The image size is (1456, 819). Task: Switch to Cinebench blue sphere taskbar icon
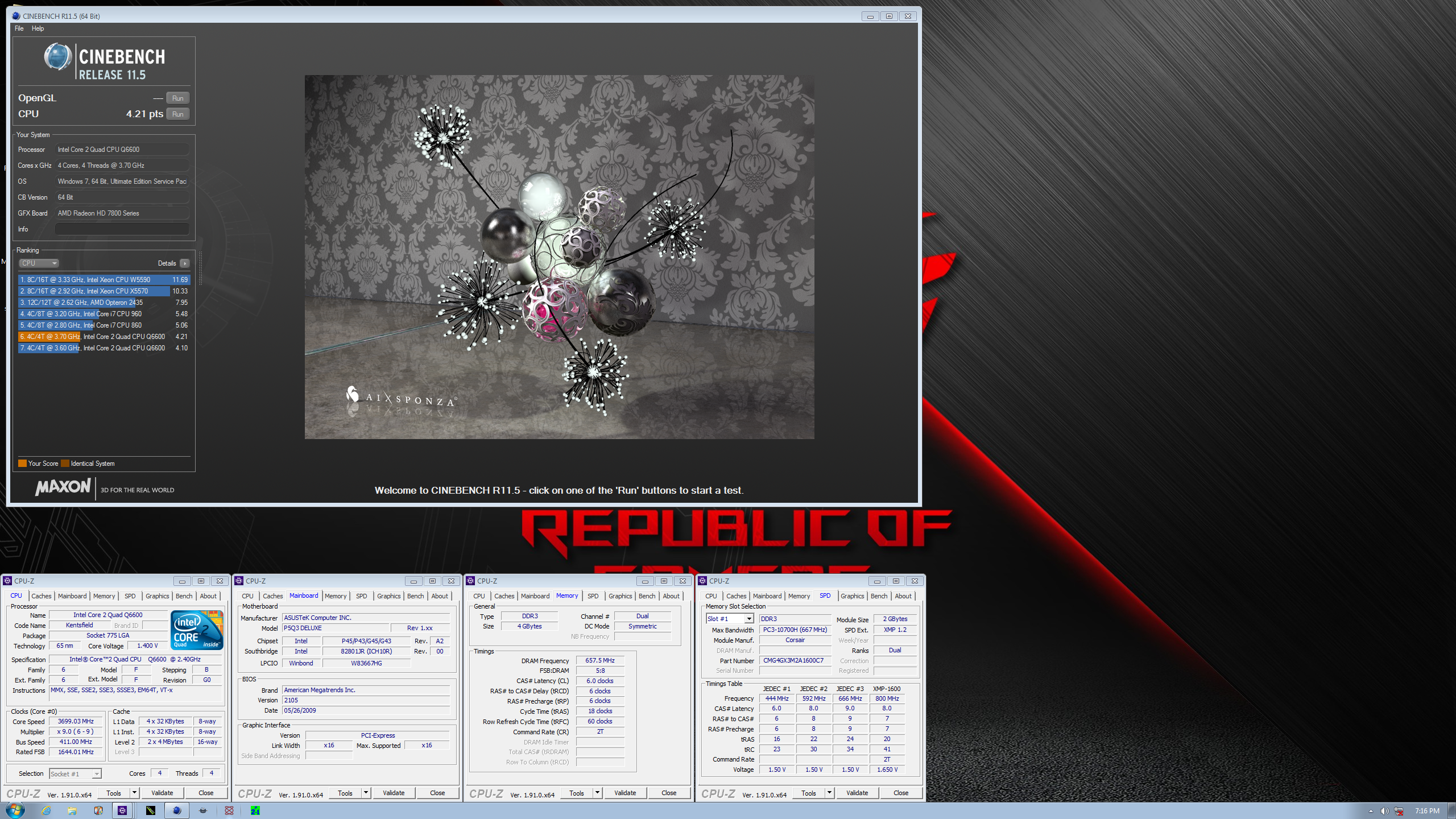[x=177, y=810]
